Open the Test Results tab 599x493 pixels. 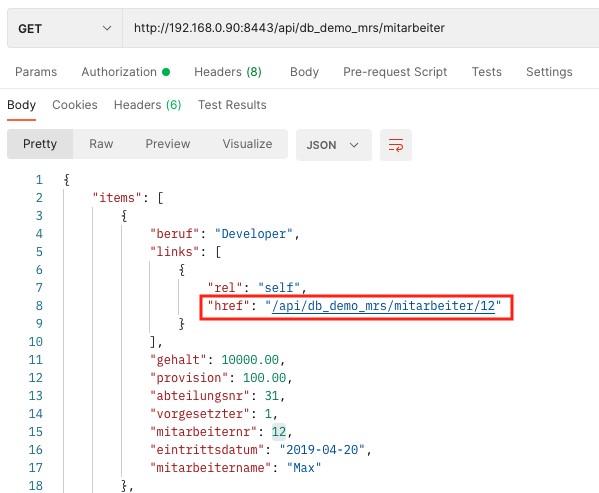(232, 105)
